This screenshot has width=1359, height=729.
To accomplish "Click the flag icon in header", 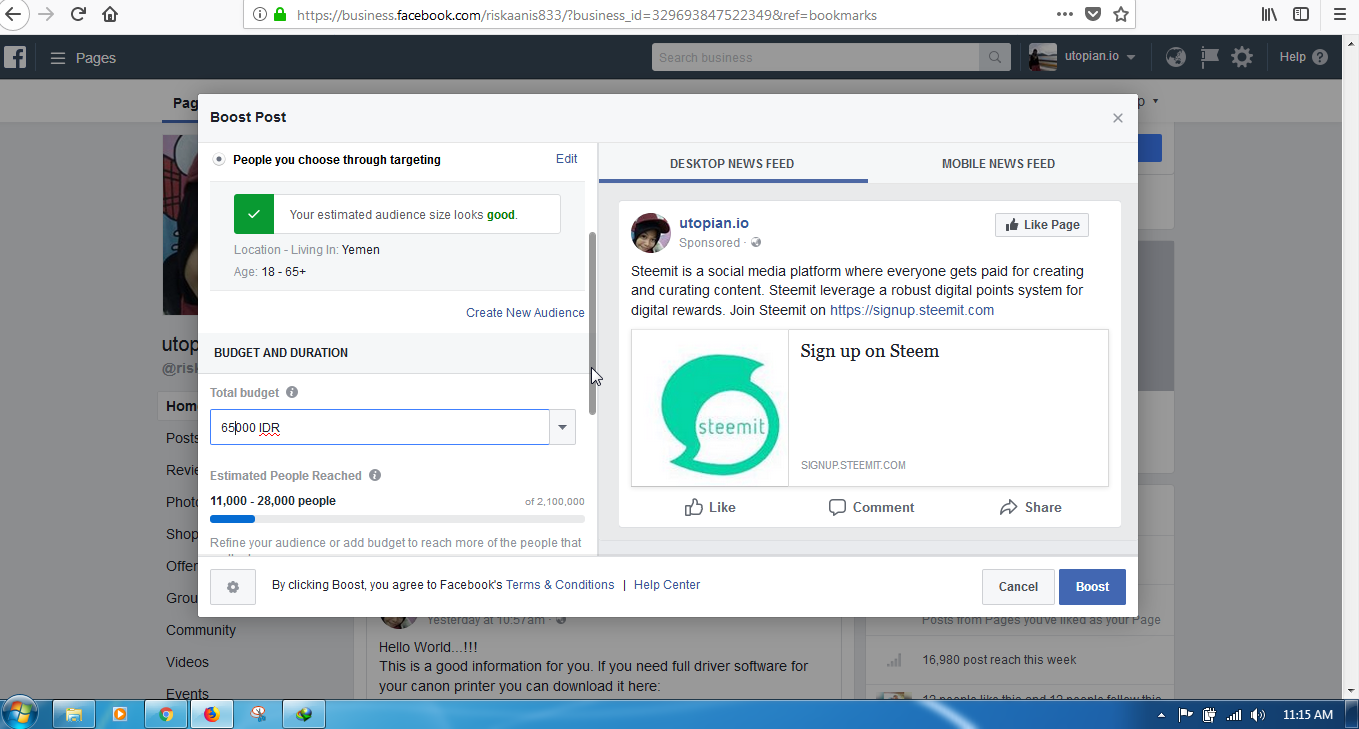I will [1209, 57].
